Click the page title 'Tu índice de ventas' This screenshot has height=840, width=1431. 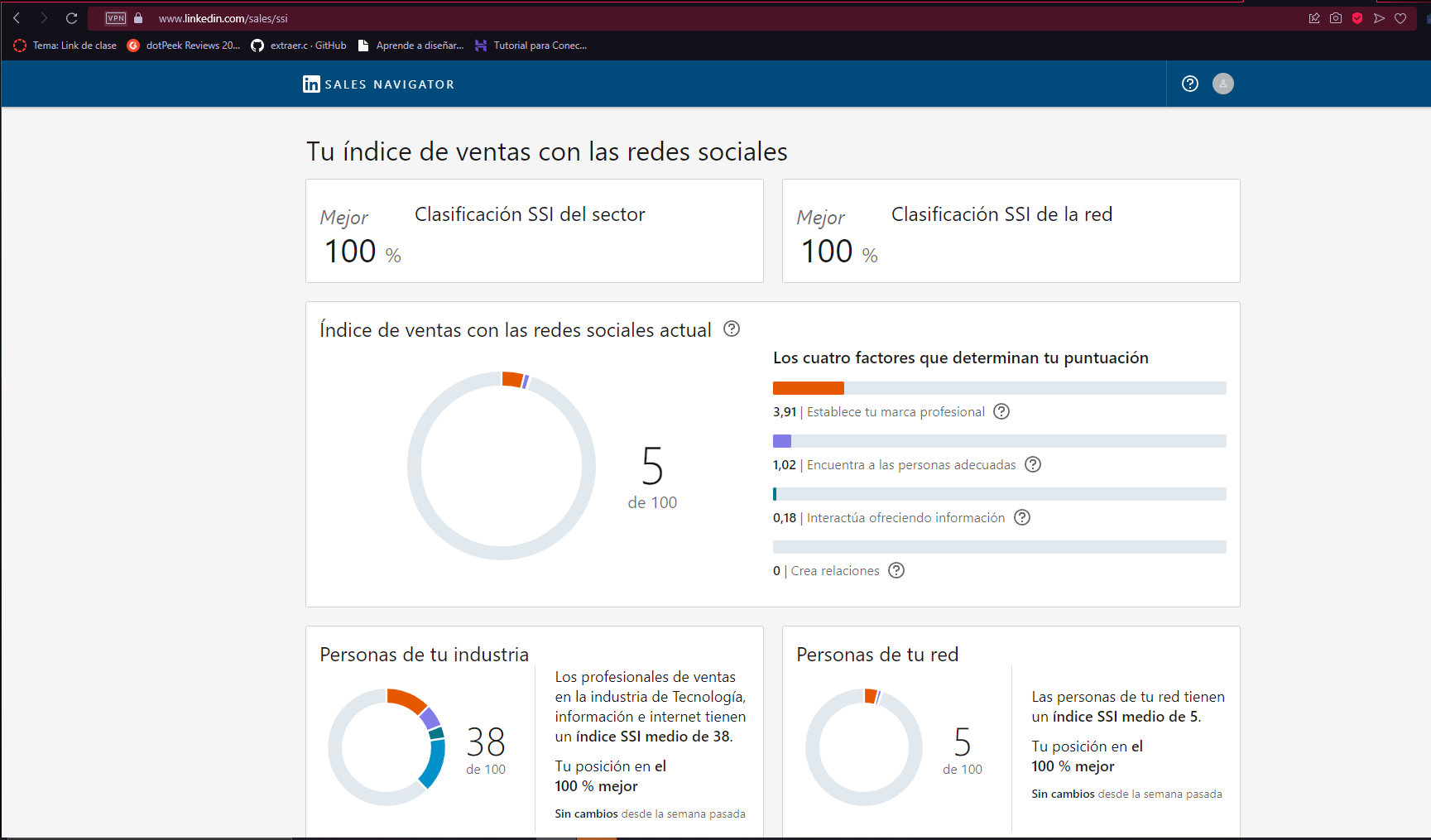point(547,151)
